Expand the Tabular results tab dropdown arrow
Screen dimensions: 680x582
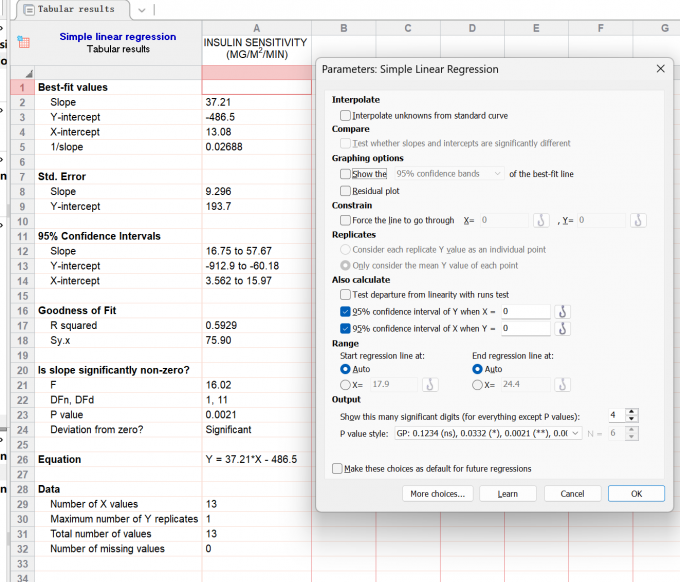[x=141, y=10]
